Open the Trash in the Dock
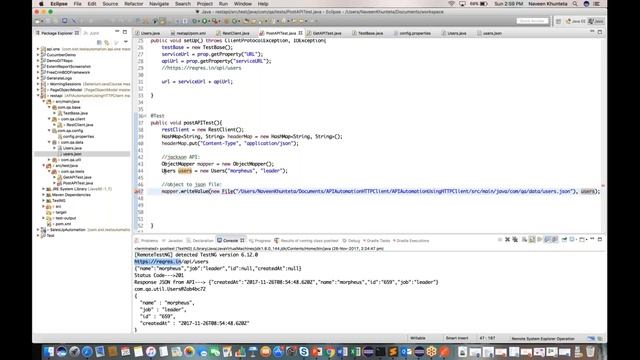The image size is (640, 360). point(590,351)
